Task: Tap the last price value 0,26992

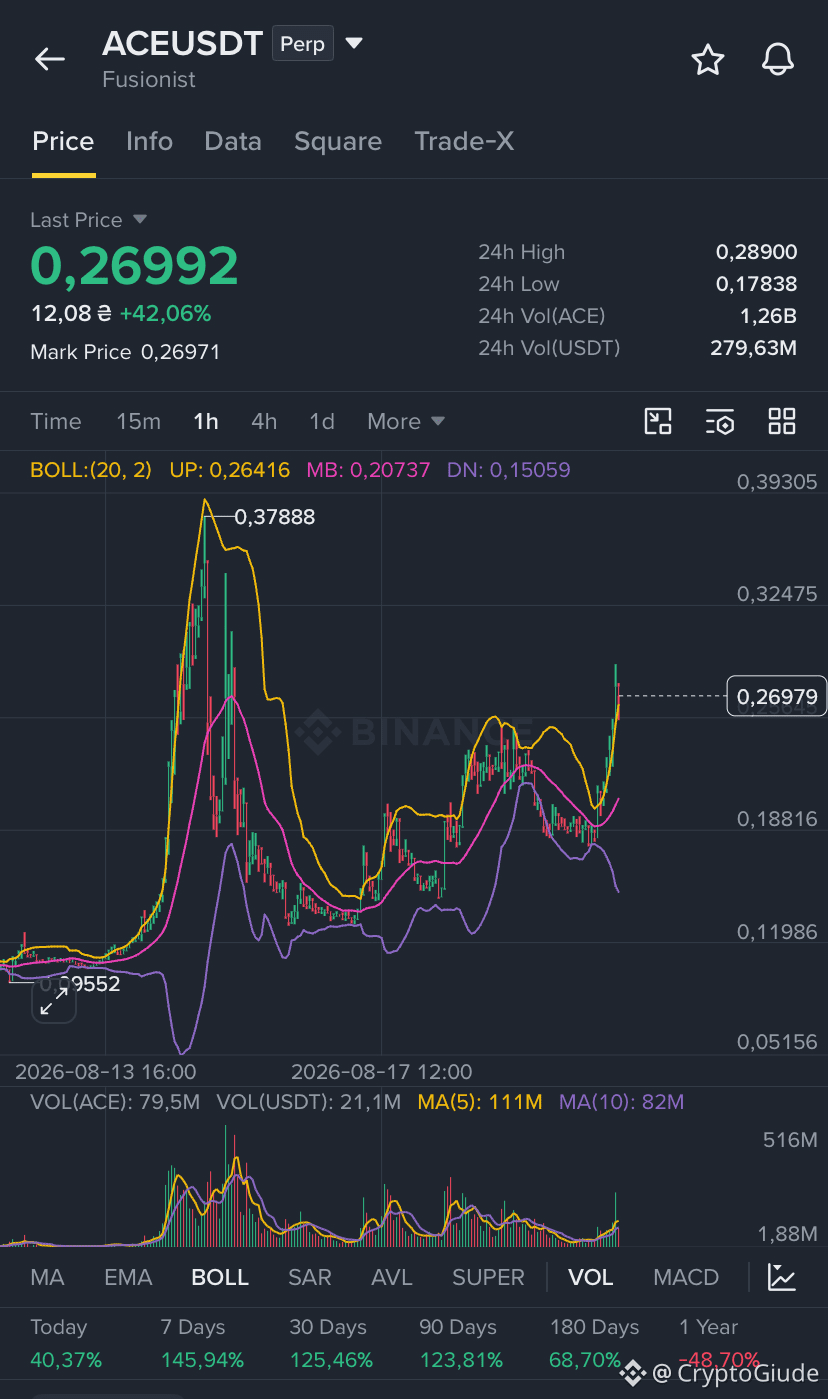Action: tap(134, 266)
